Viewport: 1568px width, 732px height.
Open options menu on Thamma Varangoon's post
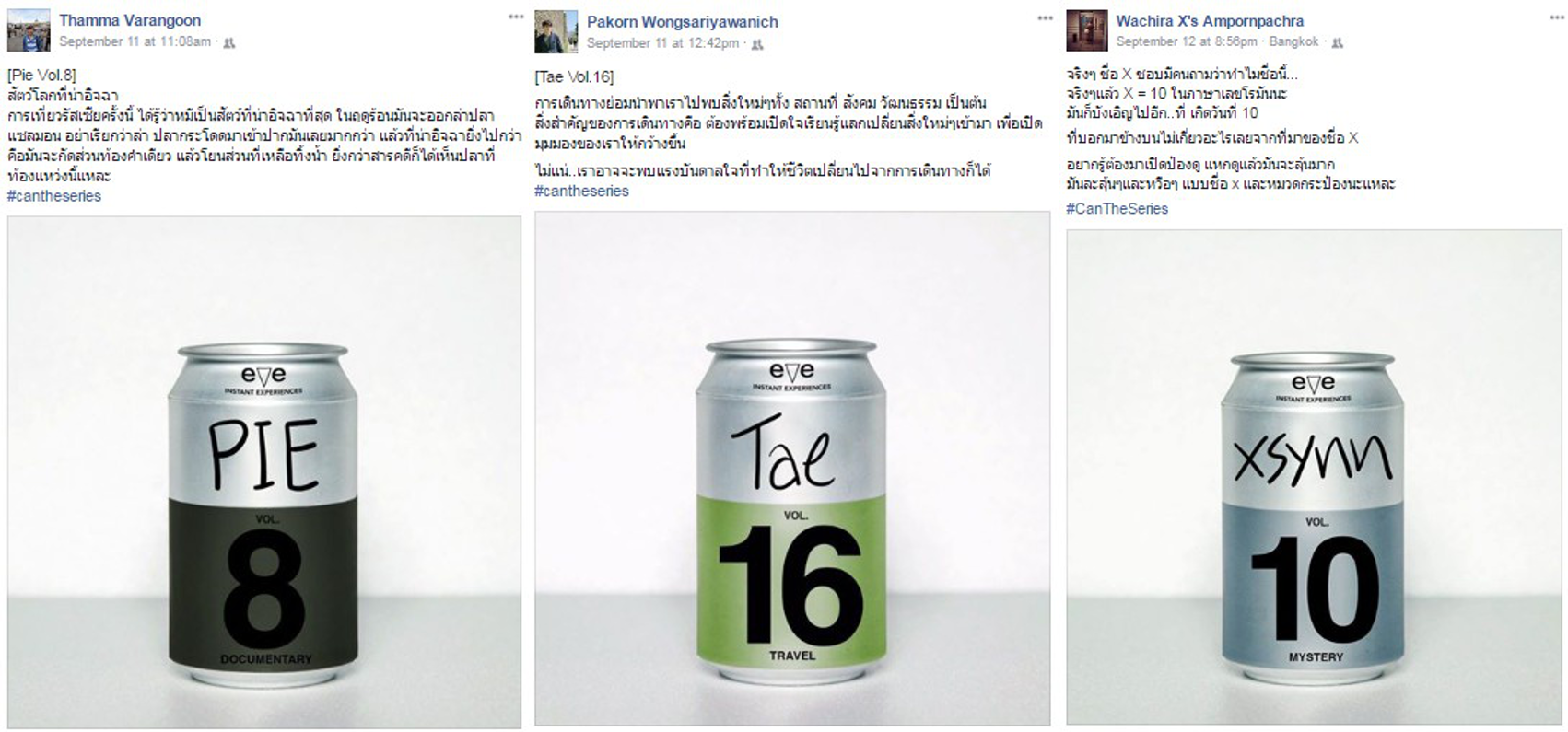click(x=516, y=17)
